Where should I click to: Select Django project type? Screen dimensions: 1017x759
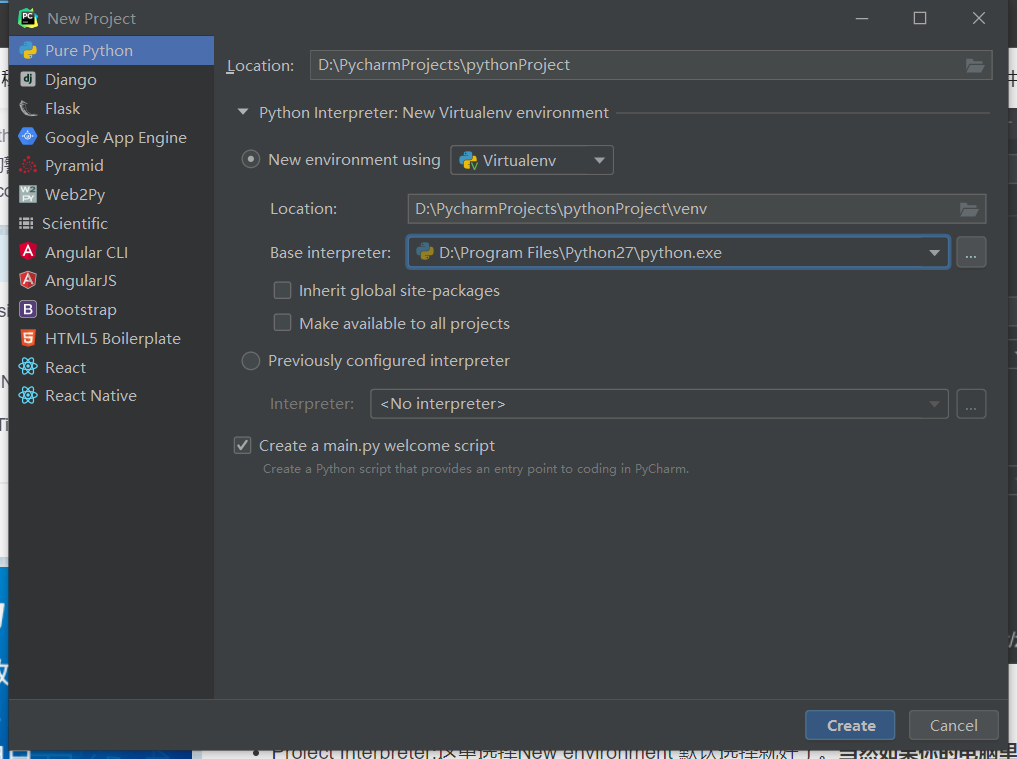point(112,79)
